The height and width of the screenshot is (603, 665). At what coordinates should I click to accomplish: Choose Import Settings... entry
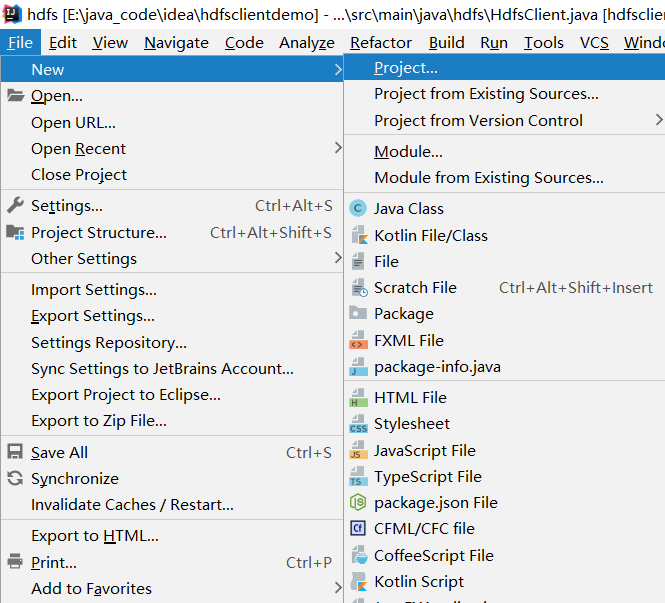(172, 290)
